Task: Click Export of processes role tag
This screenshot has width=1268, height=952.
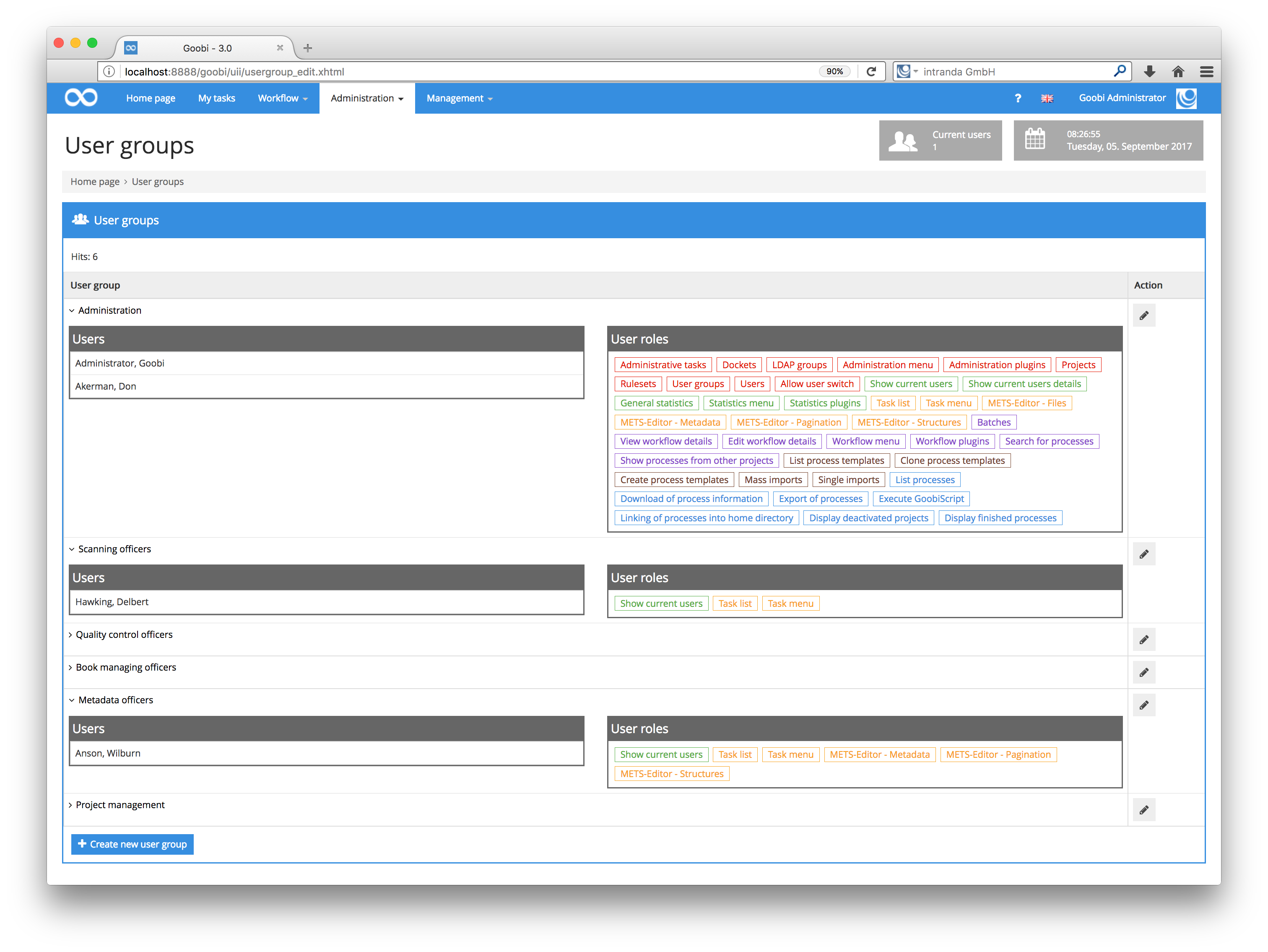Action: (820, 498)
